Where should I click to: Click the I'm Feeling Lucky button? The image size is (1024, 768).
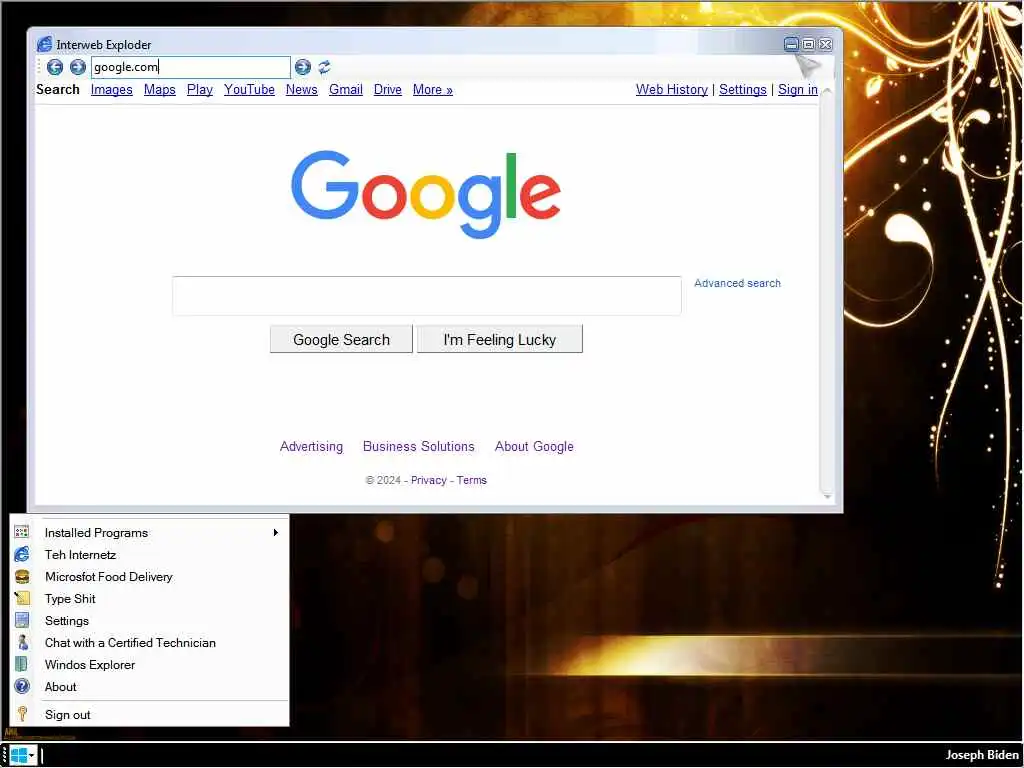[x=500, y=339]
